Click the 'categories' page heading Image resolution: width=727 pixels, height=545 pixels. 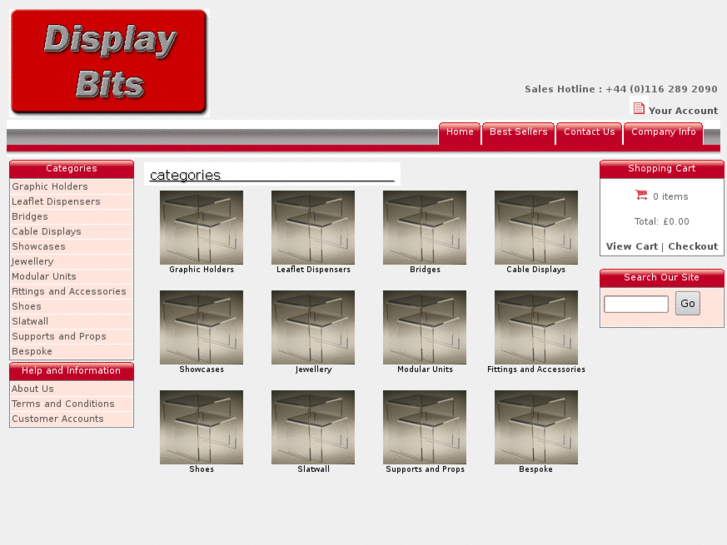pyautogui.click(x=185, y=175)
